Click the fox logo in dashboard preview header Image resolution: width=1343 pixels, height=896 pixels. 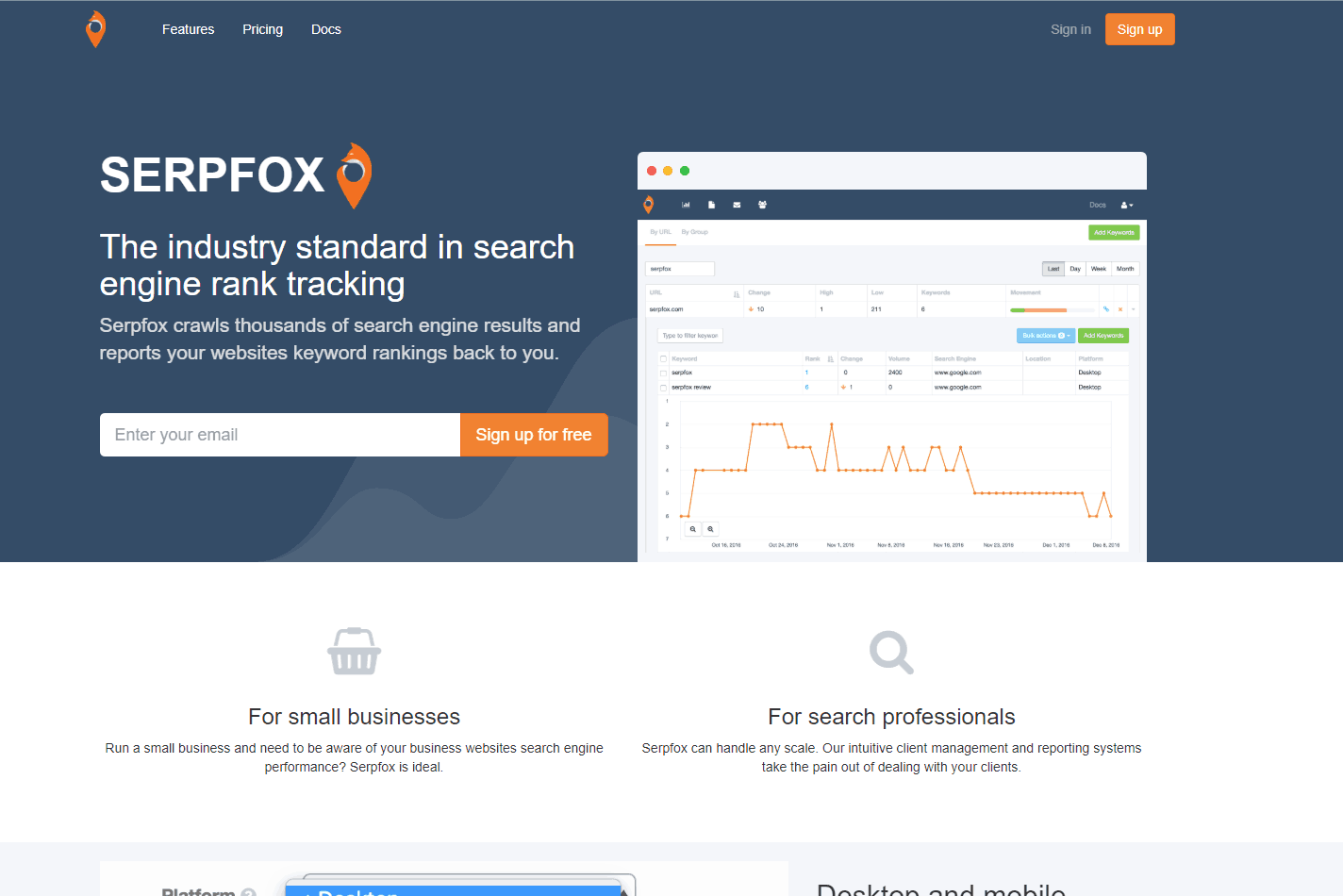pyautogui.click(x=648, y=205)
